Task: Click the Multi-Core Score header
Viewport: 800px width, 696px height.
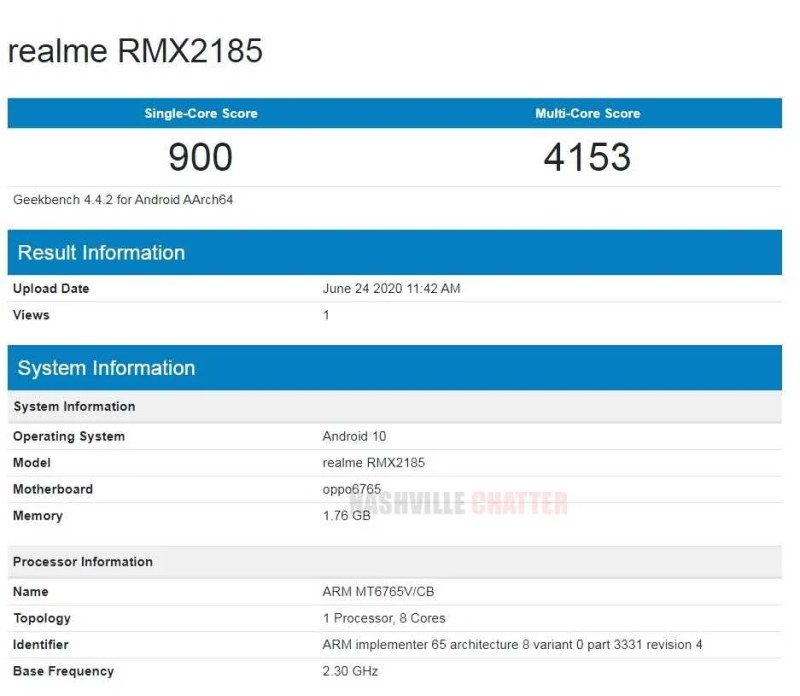Action: [x=588, y=113]
